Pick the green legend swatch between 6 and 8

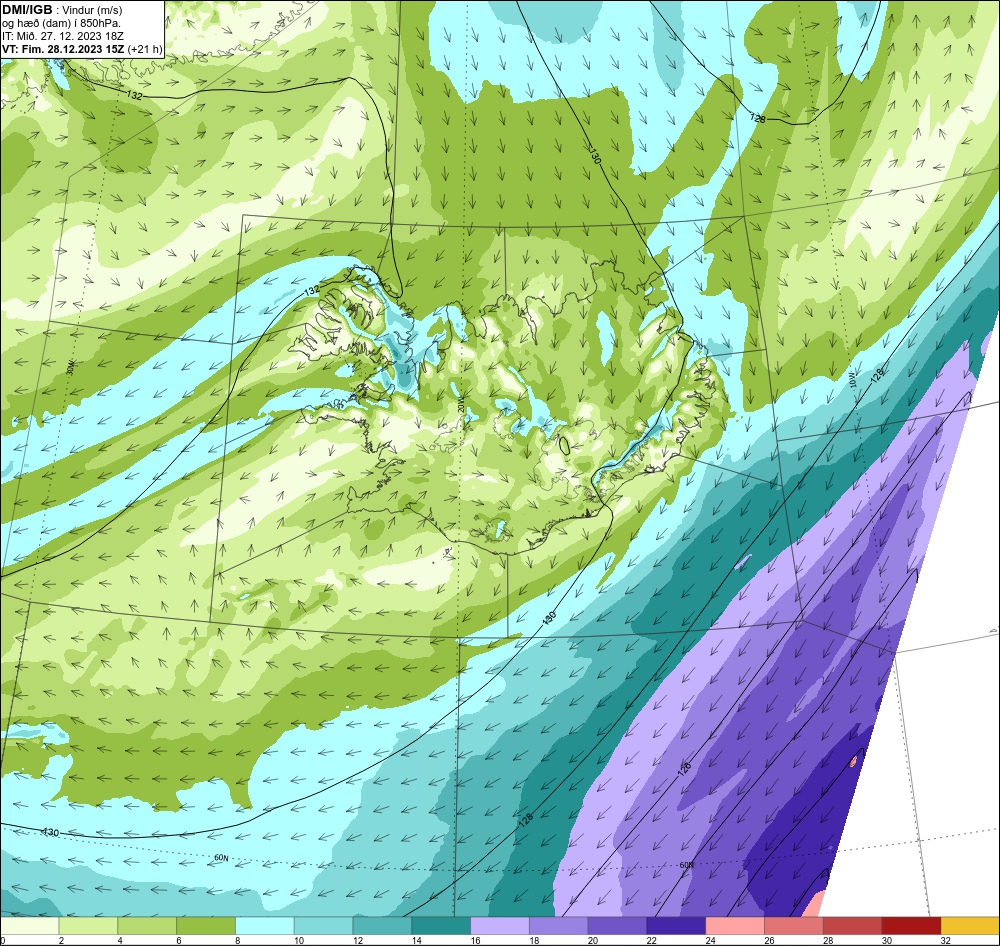(206, 926)
